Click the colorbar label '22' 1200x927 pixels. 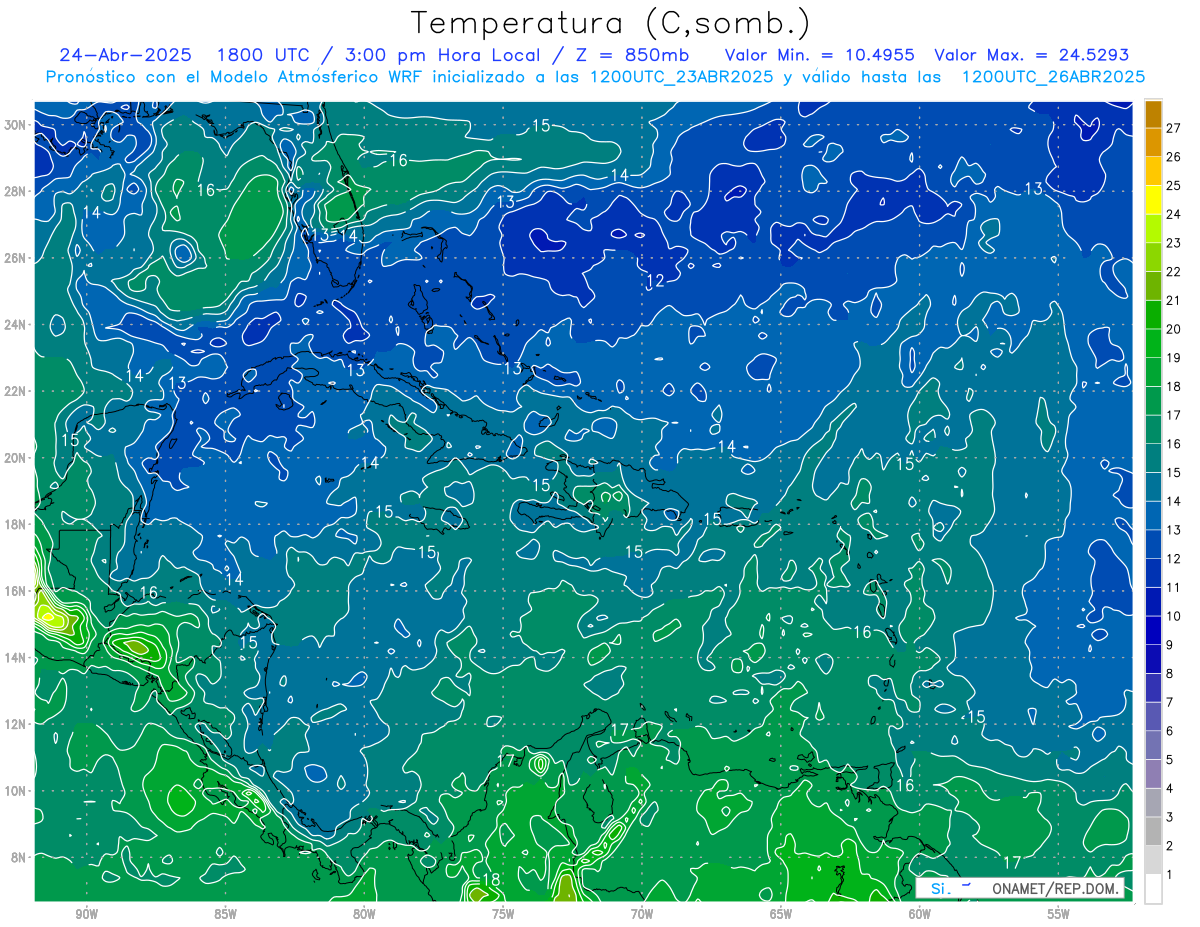(x=1174, y=271)
